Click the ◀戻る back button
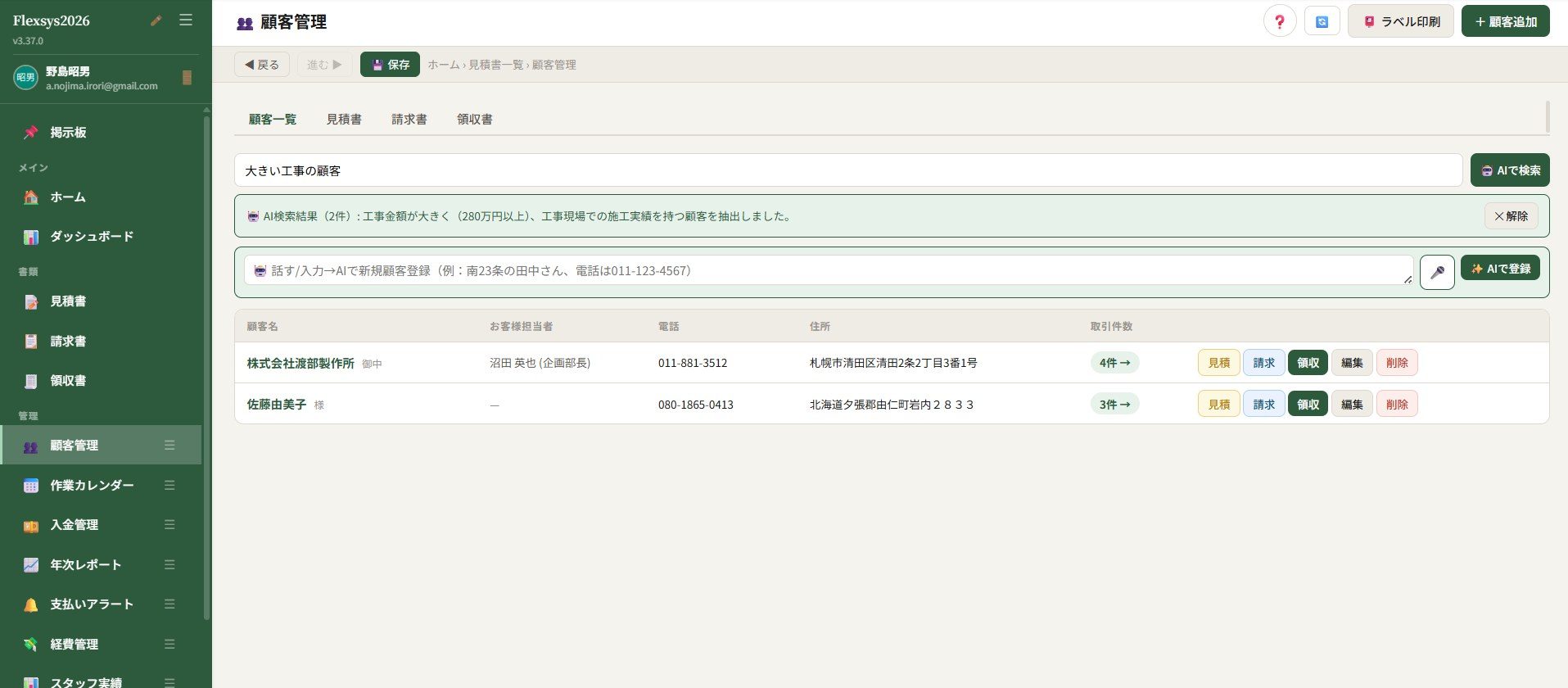The image size is (1568, 688). 262,65
